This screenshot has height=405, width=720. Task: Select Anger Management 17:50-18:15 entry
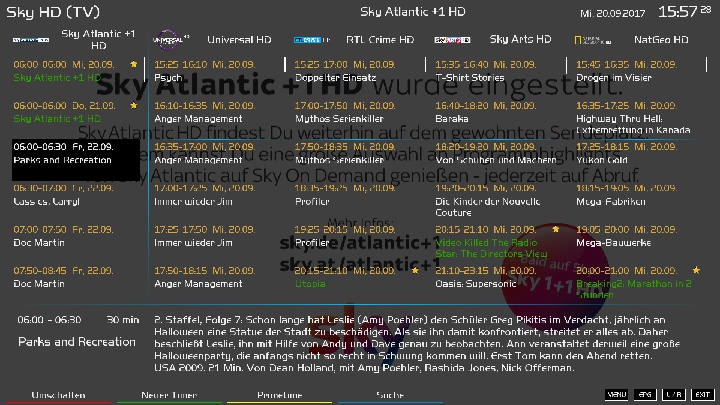click(x=217, y=277)
